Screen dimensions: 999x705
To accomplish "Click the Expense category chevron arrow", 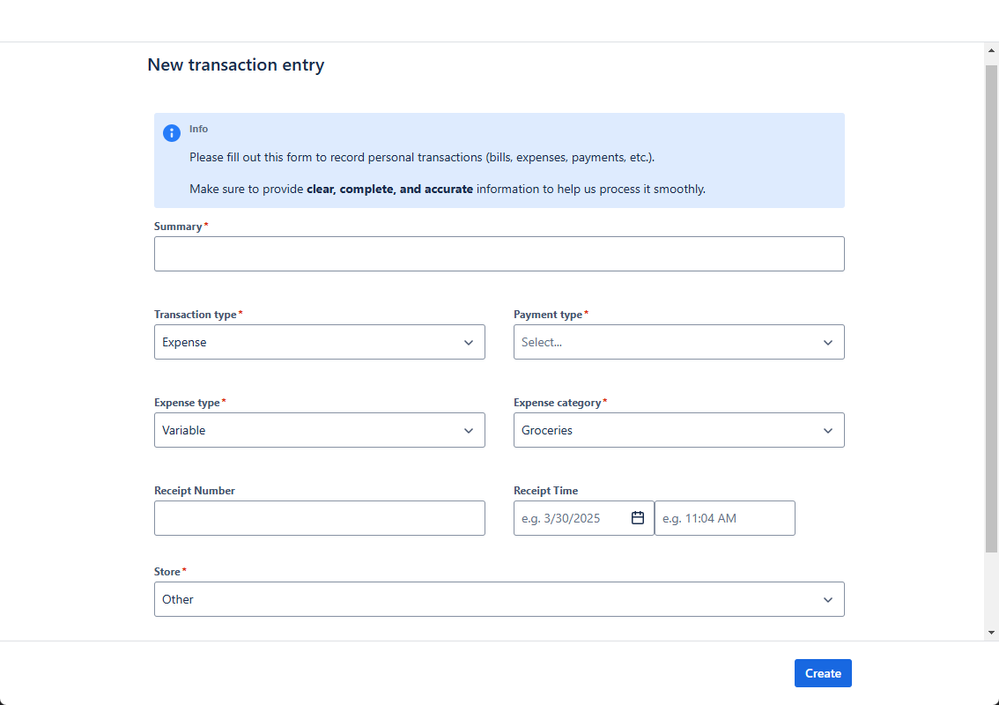I will [x=828, y=430].
